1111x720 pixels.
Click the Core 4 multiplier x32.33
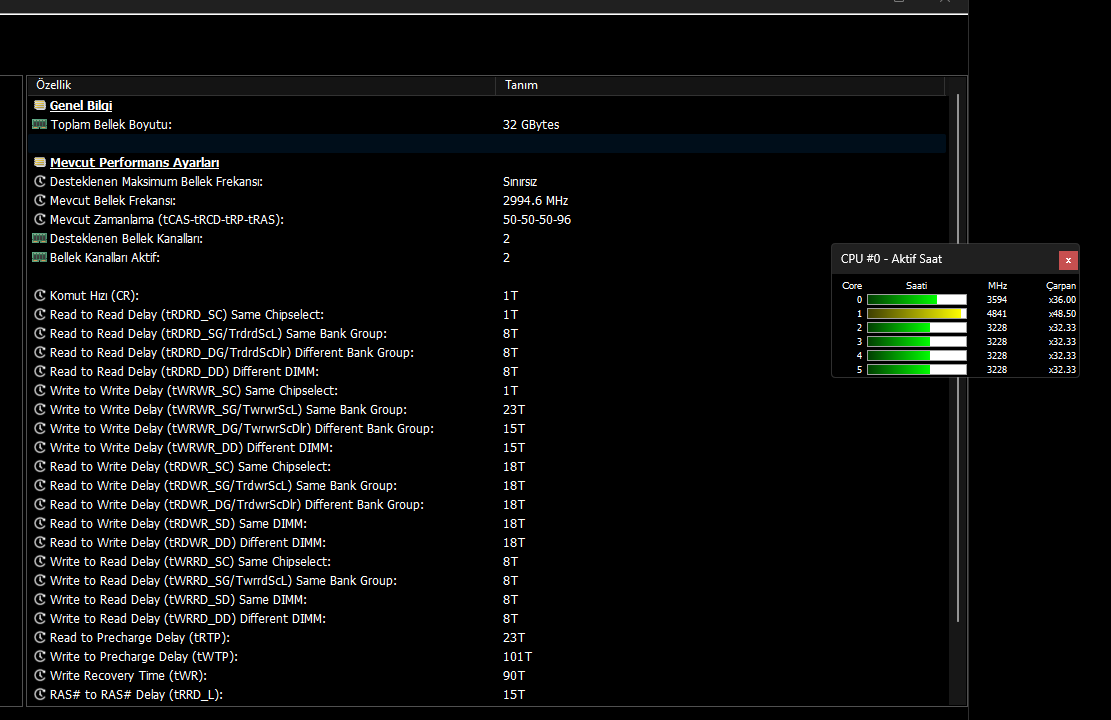1062,356
